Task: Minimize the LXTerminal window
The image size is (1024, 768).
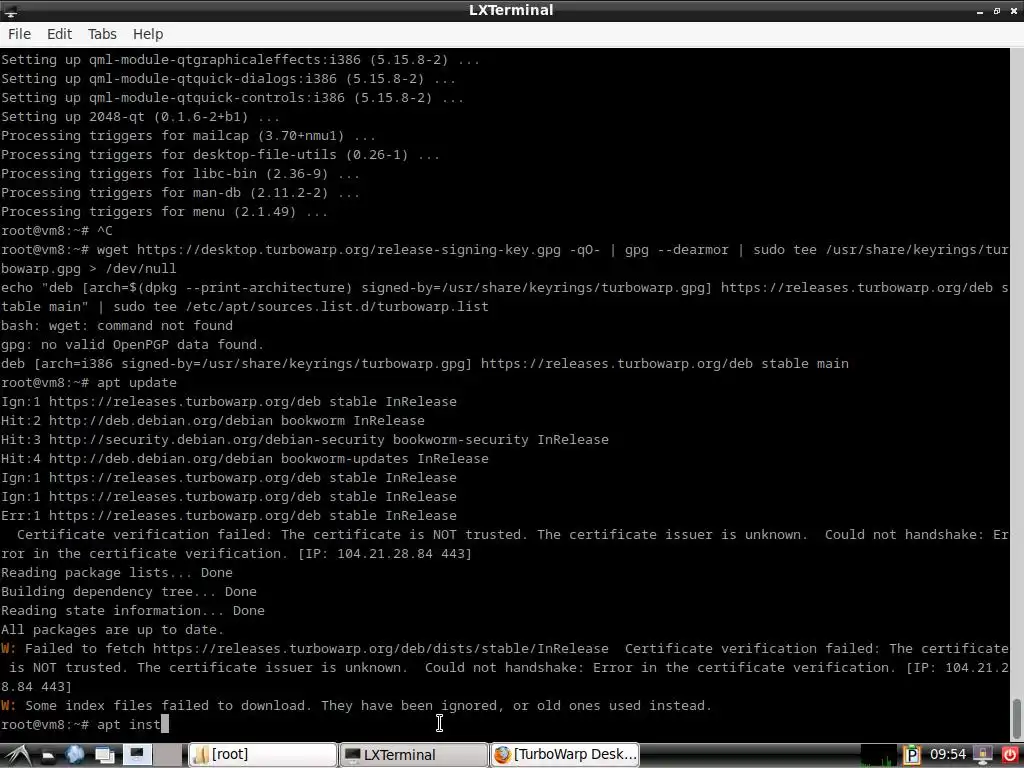Action: (x=980, y=11)
